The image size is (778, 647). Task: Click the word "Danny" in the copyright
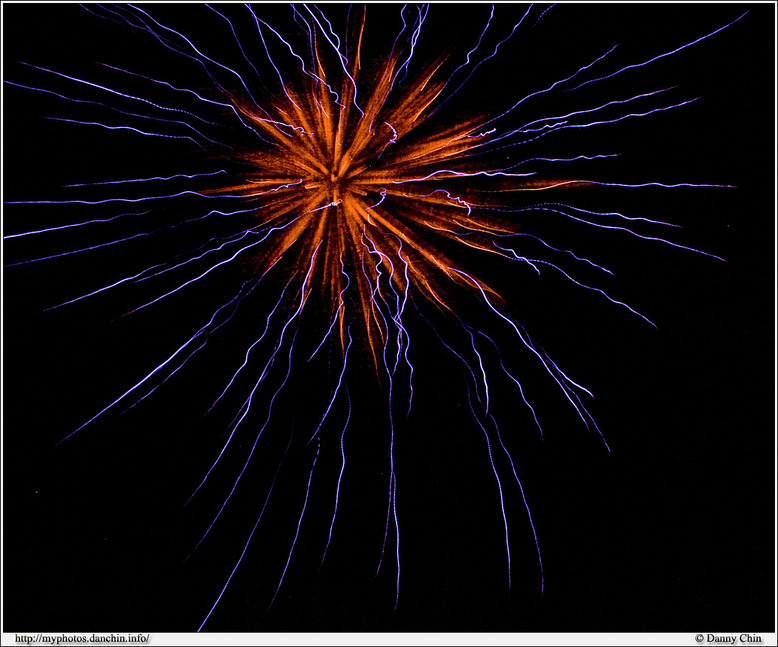pyautogui.click(x=721, y=638)
